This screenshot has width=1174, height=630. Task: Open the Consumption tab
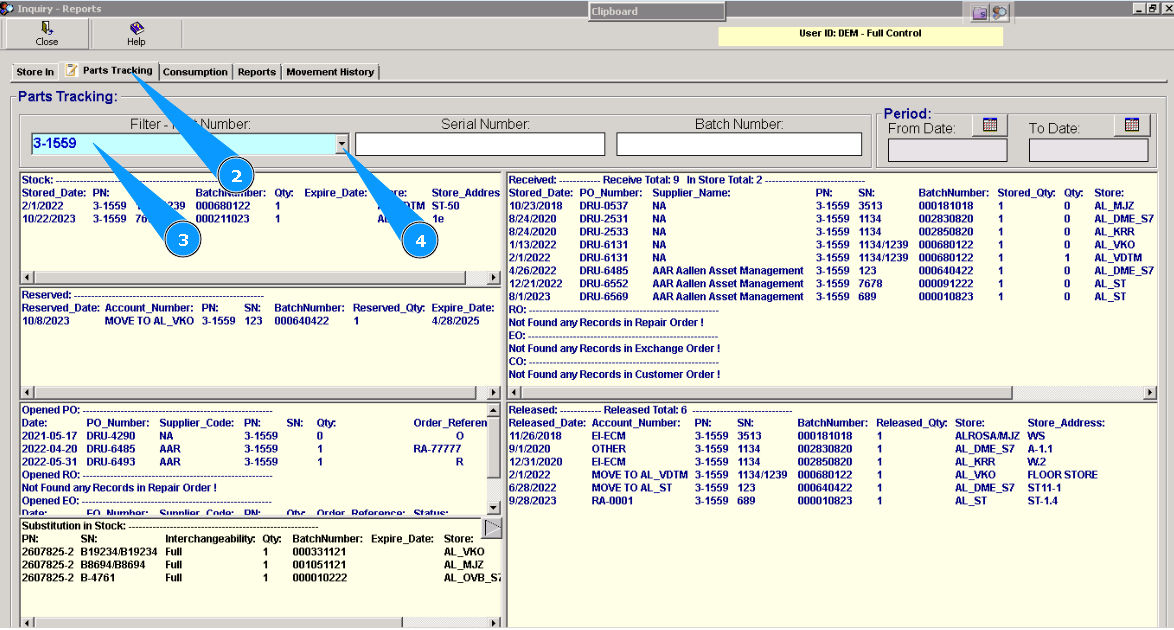195,72
